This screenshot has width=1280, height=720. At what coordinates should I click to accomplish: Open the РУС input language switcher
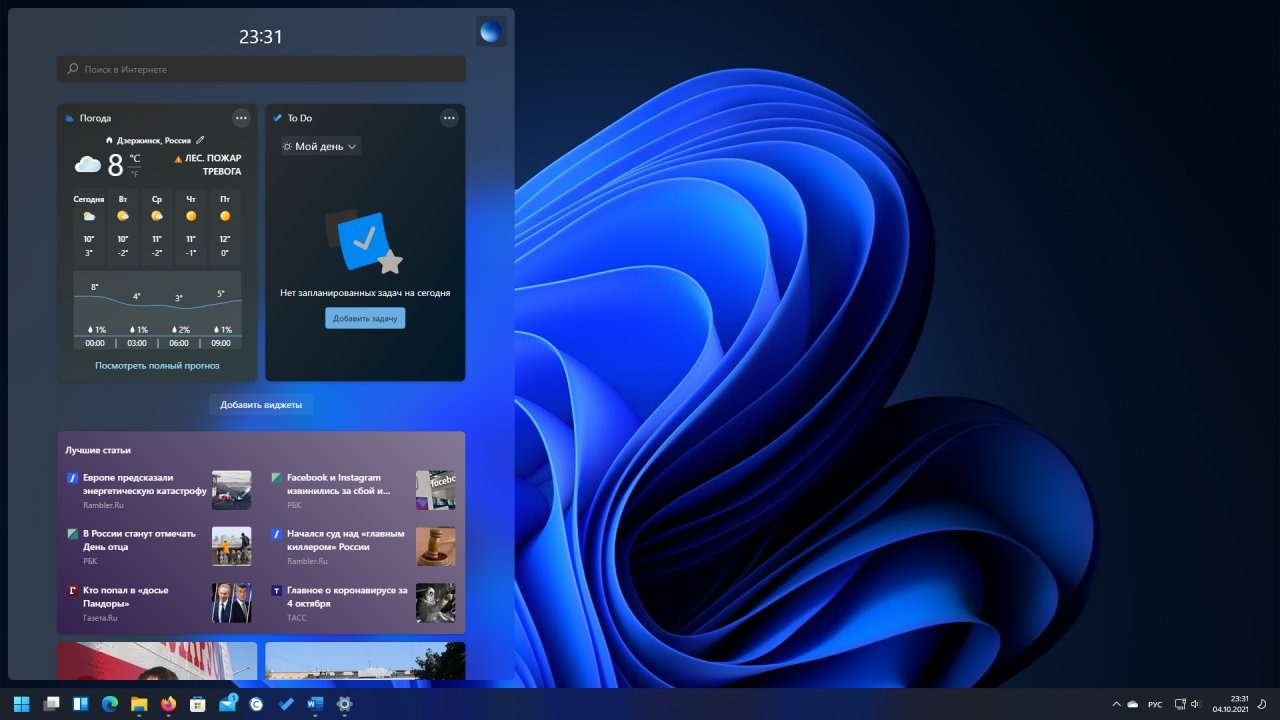(1155, 704)
